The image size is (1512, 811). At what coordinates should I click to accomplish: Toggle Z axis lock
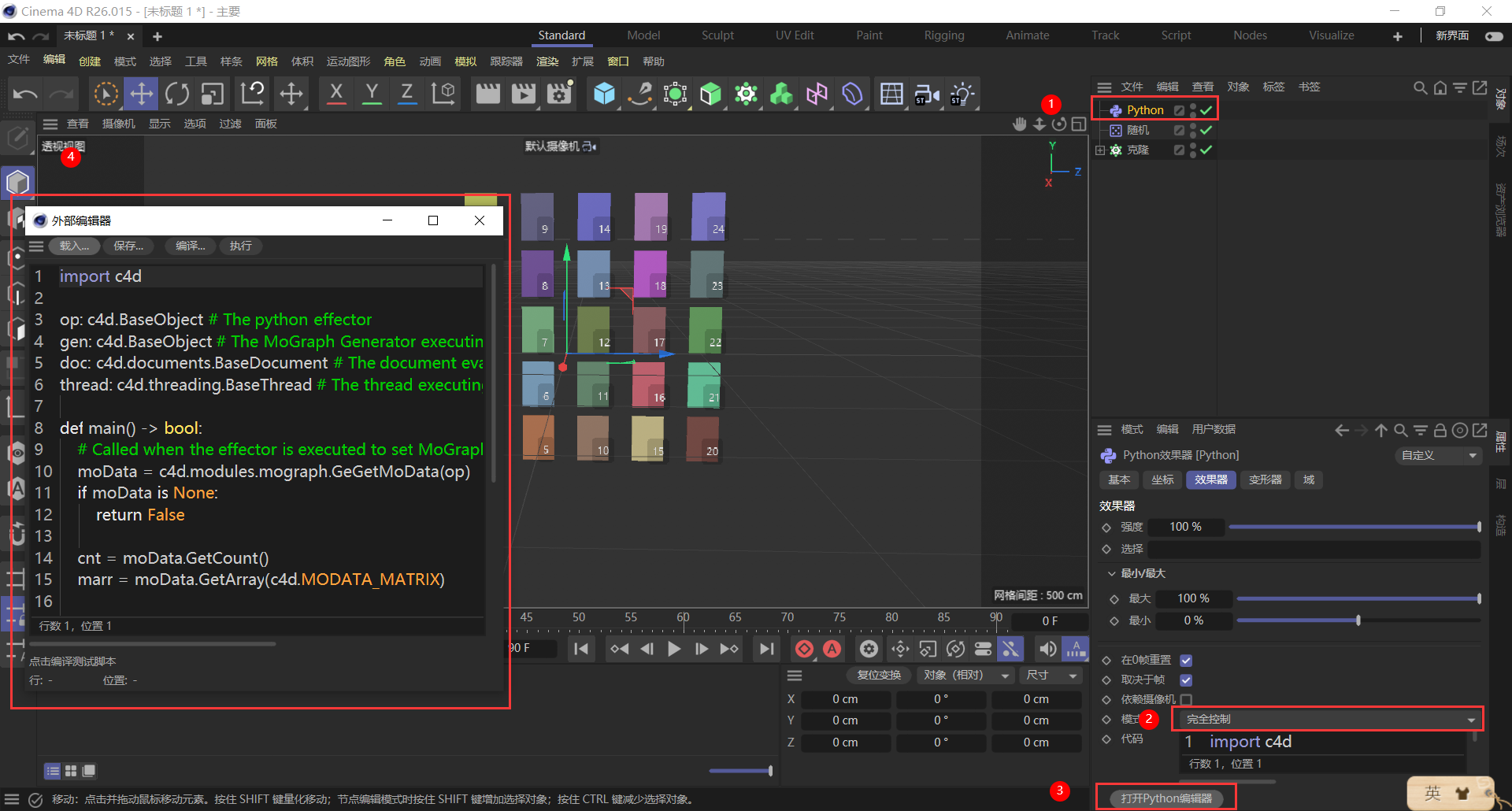(407, 94)
